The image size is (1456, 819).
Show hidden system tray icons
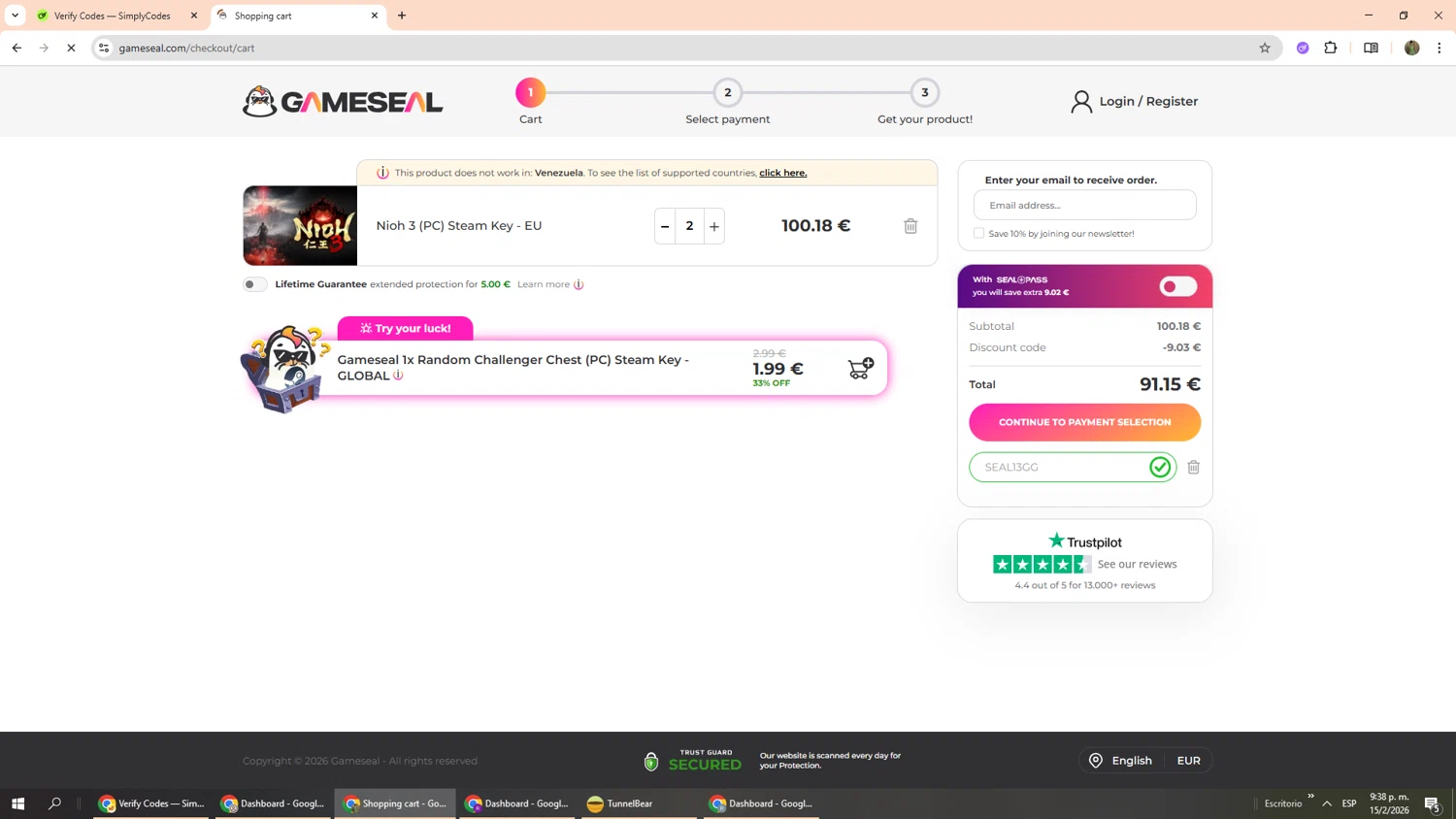click(x=1327, y=803)
